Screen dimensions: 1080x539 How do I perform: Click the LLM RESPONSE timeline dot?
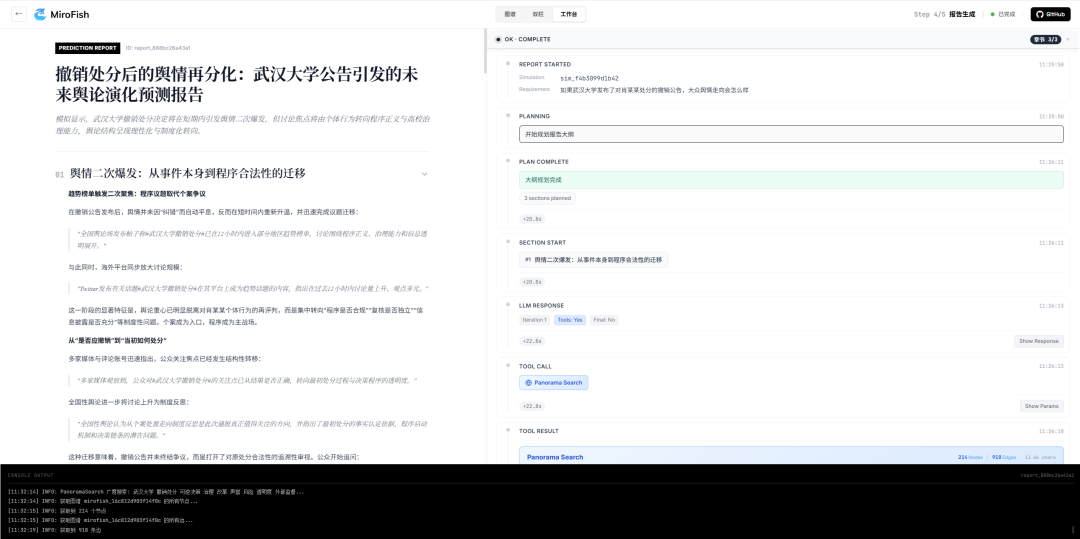(x=506, y=306)
